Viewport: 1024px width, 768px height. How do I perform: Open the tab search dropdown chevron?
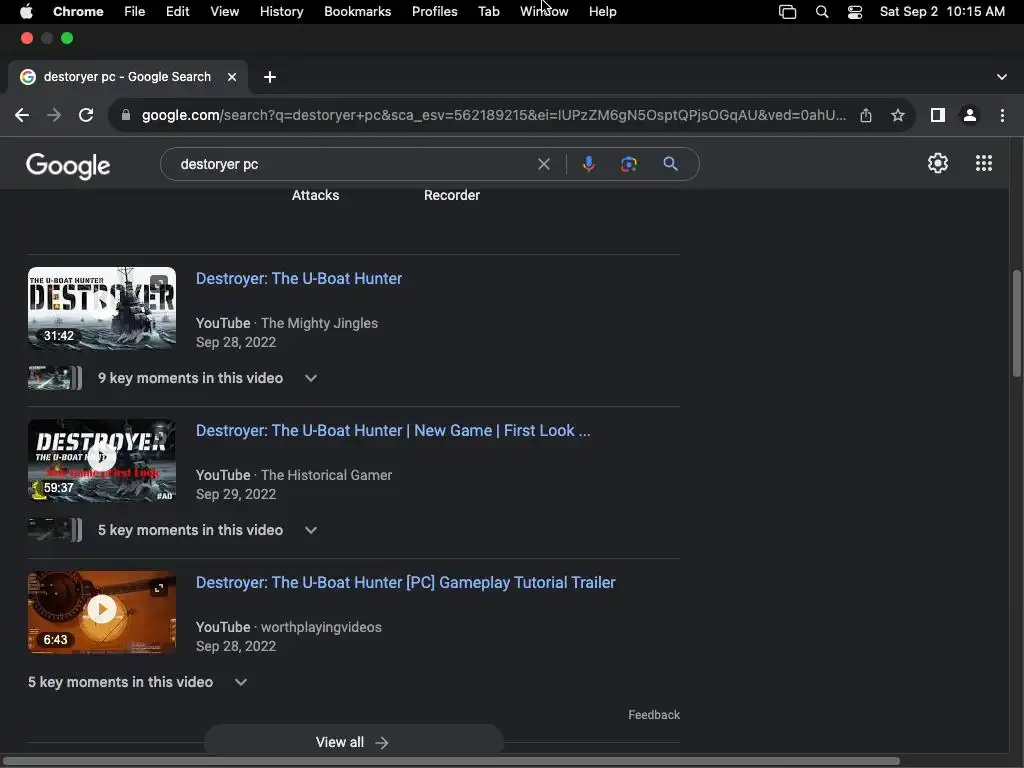point(1002,77)
